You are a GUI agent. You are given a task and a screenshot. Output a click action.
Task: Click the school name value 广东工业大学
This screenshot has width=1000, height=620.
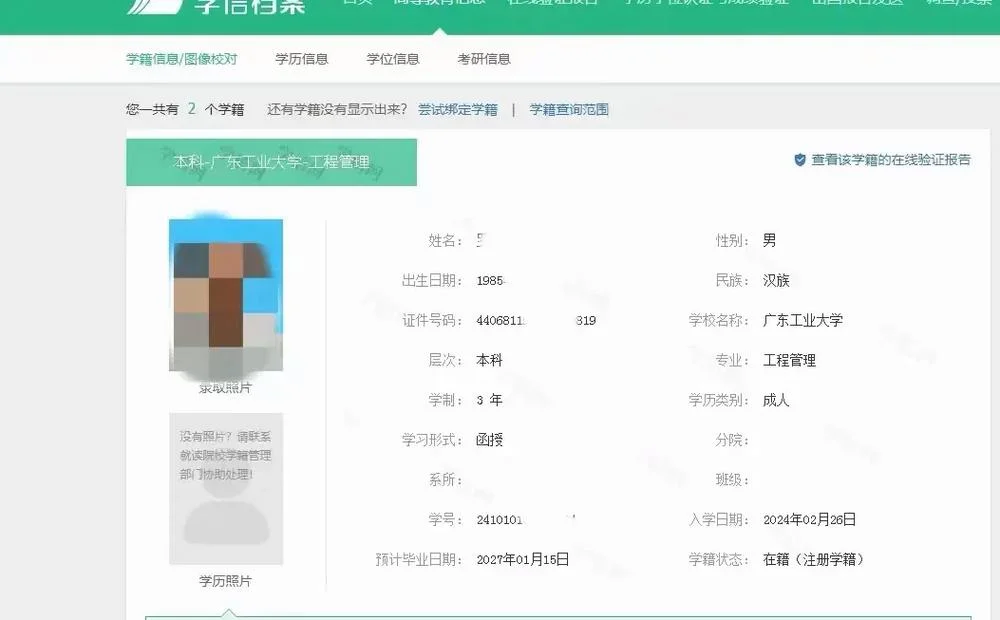[x=803, y=320]
